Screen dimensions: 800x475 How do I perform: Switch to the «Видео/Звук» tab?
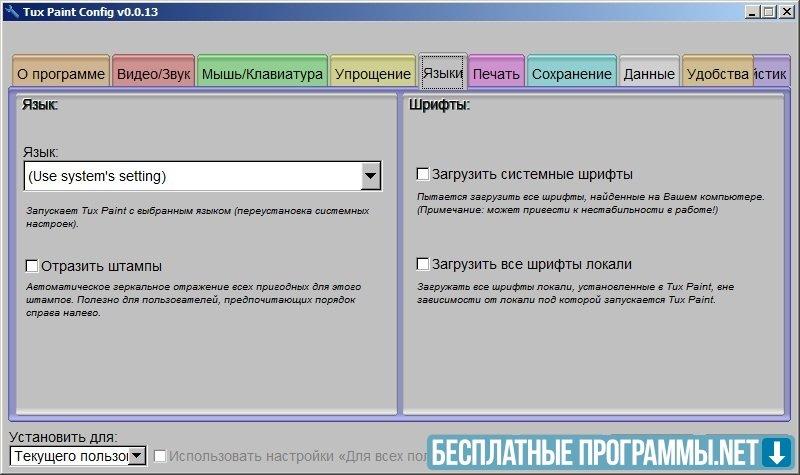[x=153, y=74]
